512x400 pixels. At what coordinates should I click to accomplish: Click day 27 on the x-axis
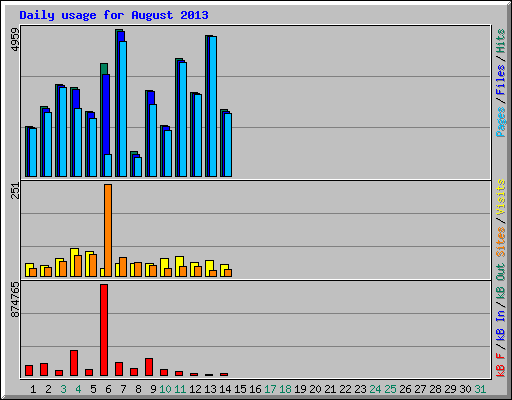[420, 389]
